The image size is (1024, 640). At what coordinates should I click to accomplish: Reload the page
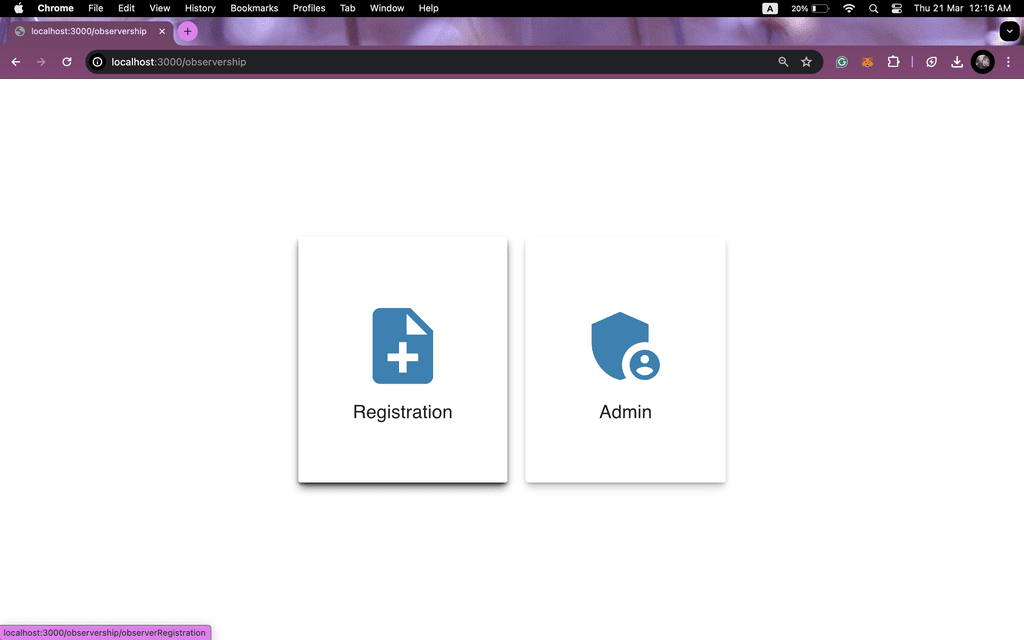(x=67, y=62)
